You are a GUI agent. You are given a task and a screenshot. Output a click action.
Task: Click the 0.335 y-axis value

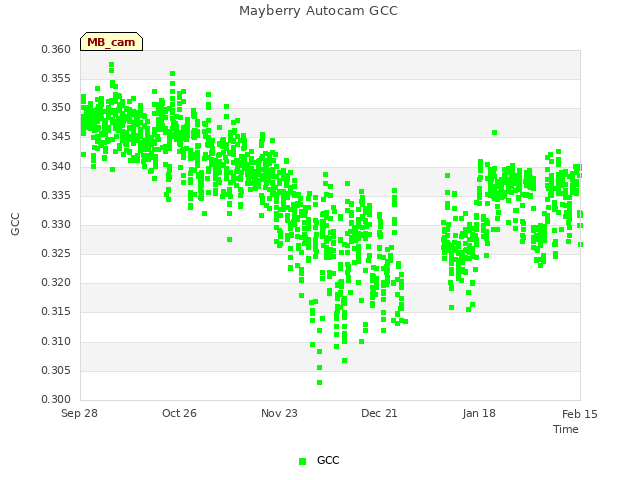pyautogui.click(x=56, y=195)
